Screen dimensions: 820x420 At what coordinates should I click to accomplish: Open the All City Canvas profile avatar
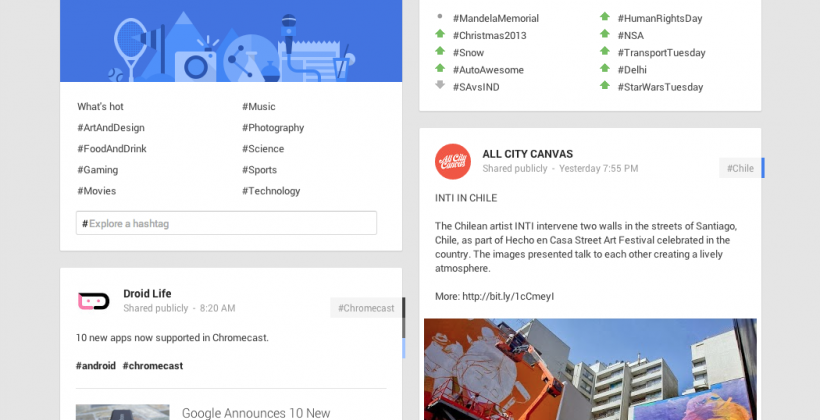coord(452,162)
